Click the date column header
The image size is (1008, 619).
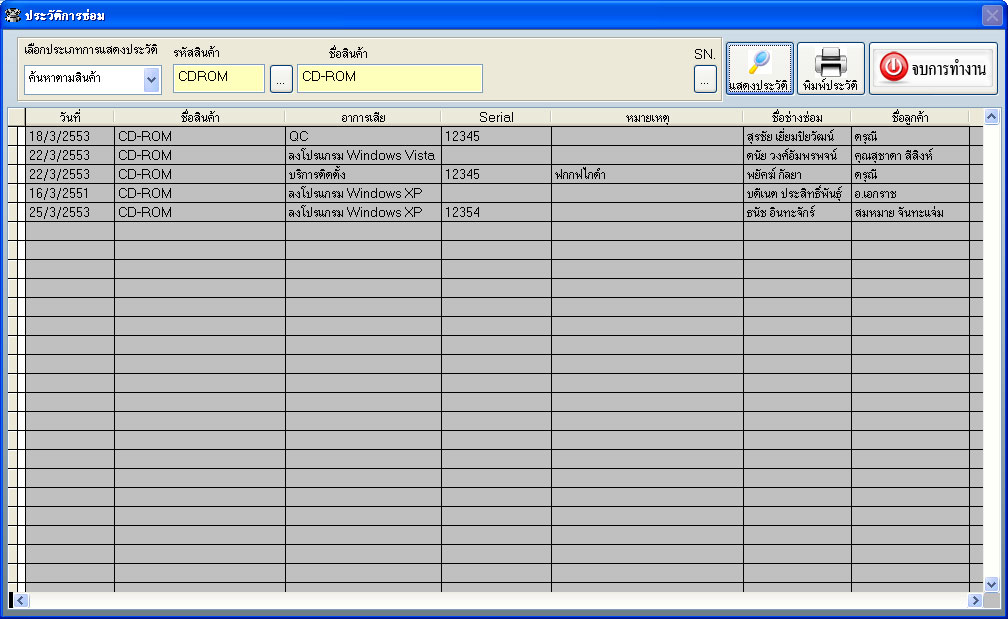(x=70, y=117)
